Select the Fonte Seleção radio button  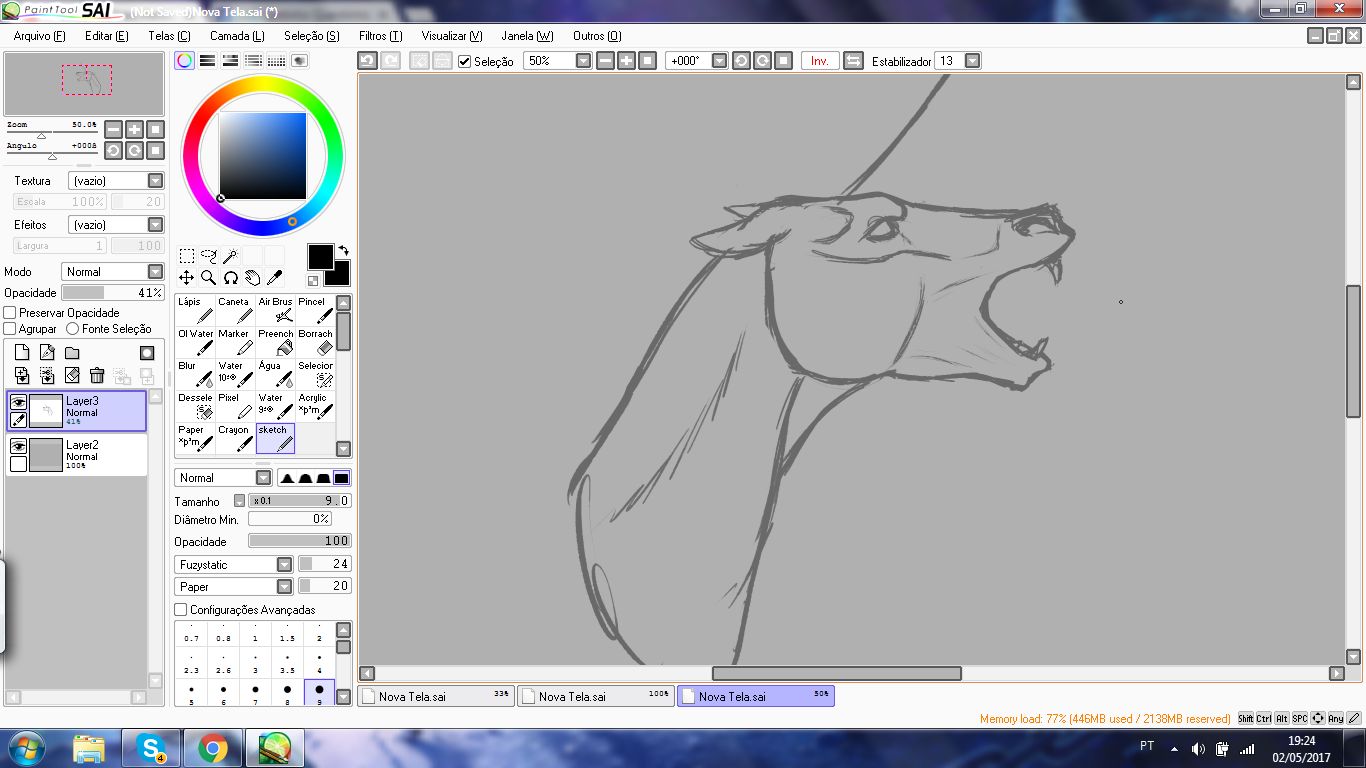[x=72, y=329]
